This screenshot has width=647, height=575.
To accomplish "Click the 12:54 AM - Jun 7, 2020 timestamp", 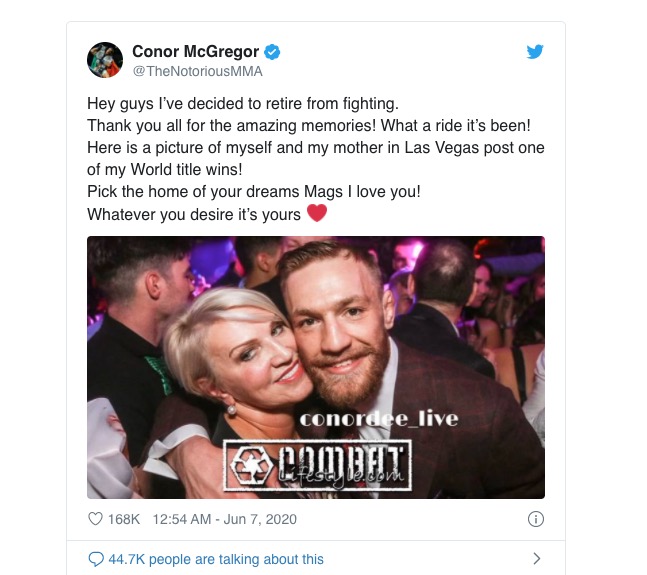I will [224, 519].
